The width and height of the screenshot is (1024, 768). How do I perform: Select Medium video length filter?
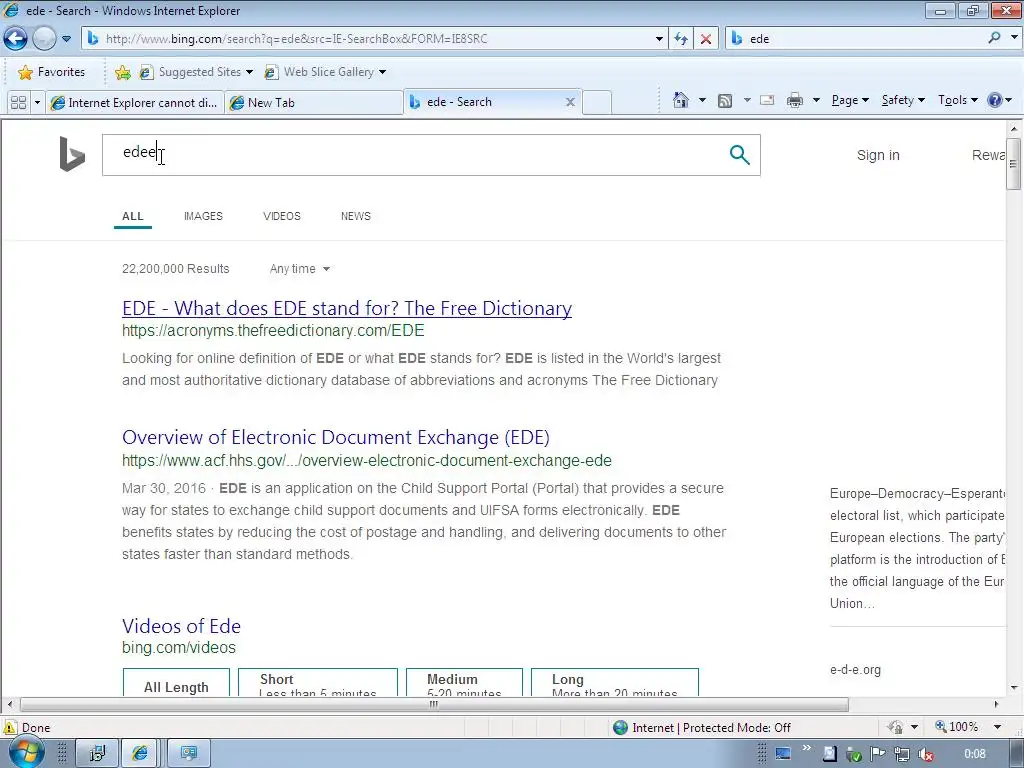tap(464, 682)
